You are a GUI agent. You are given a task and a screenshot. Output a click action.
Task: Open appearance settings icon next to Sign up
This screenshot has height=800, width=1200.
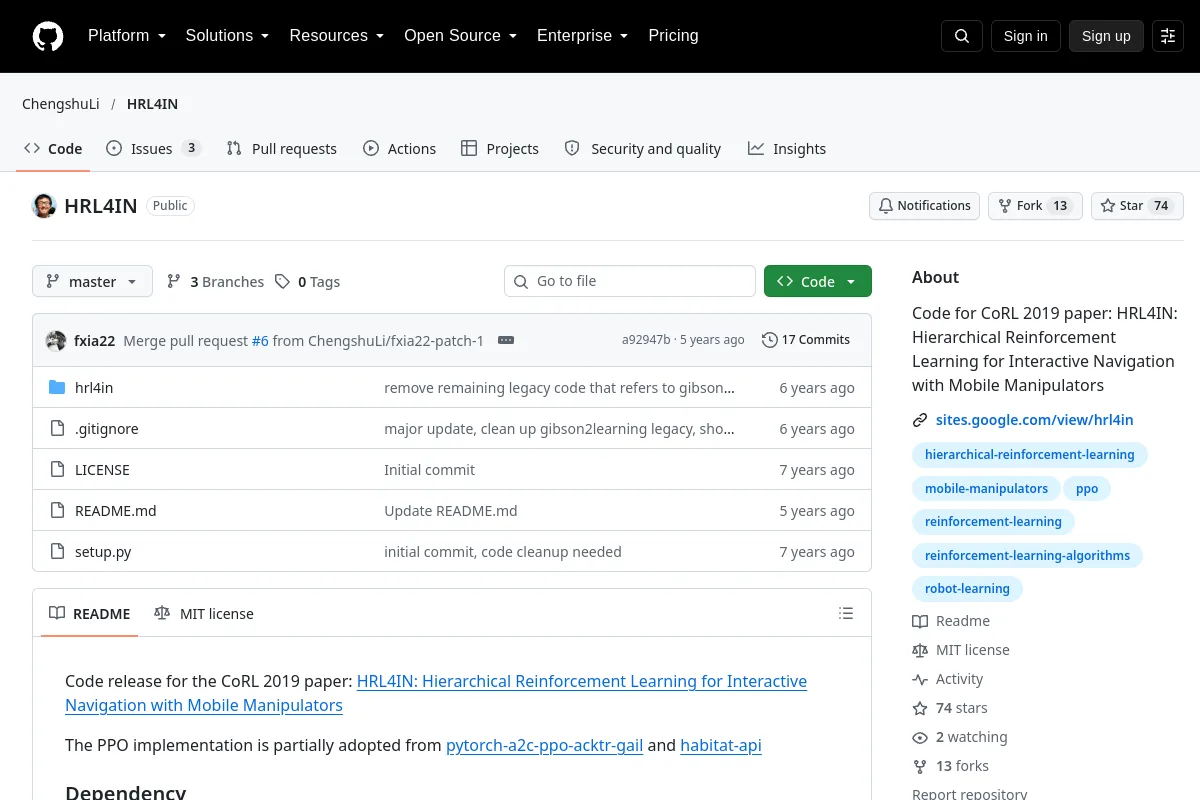click(x=1168, y=36)
